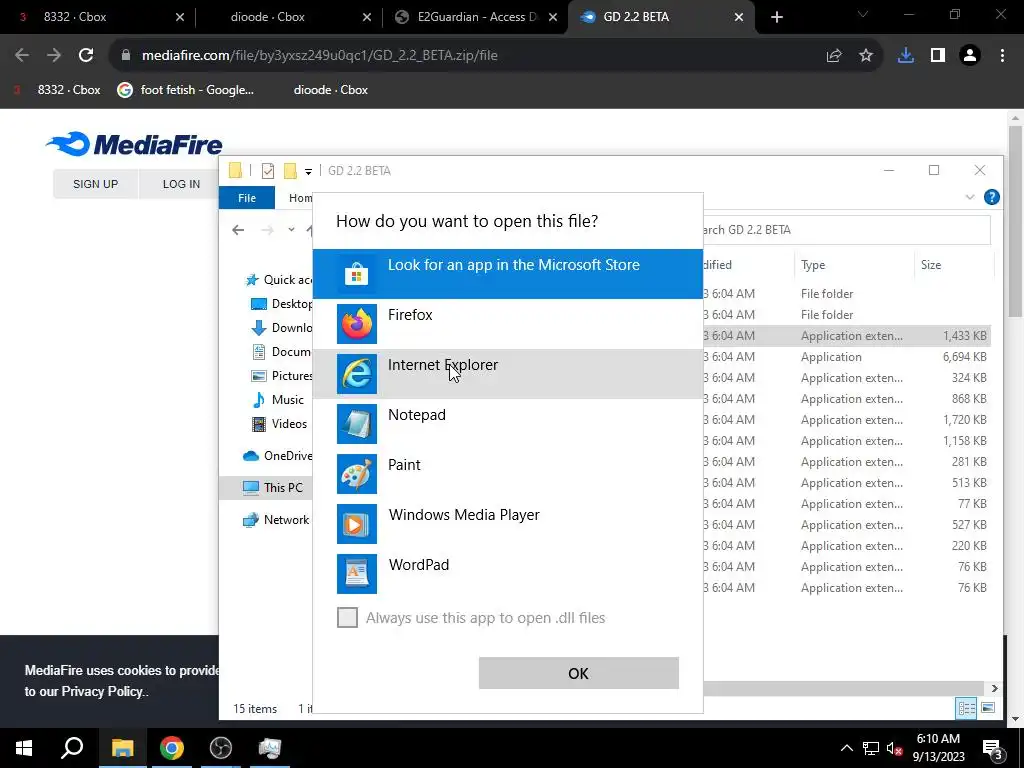The width and height of the screenshot is (1024, 768).
Task: Open Desktop in navigation pane
Action: [x=282, y=304]
